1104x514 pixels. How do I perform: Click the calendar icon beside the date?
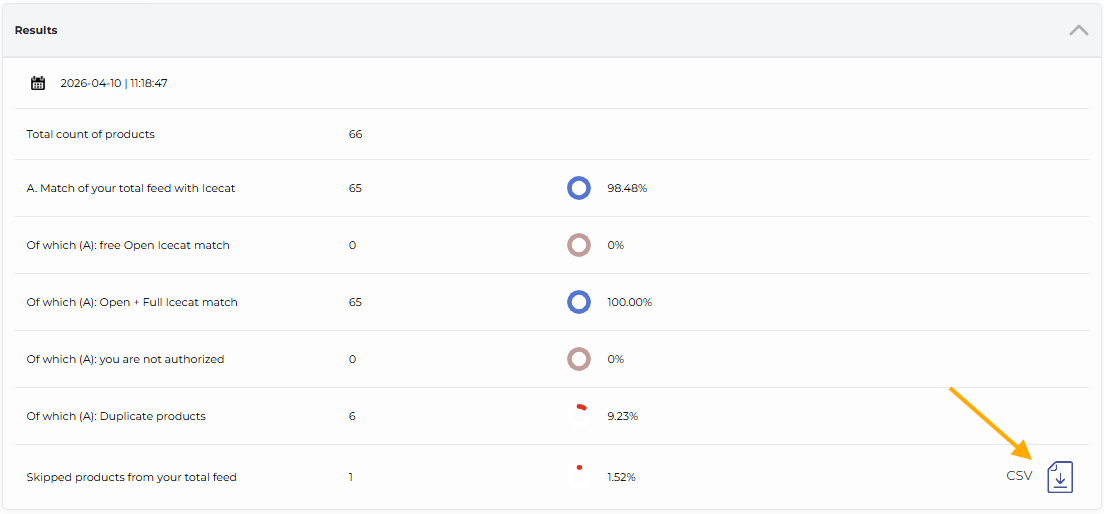tap(38, 84)
